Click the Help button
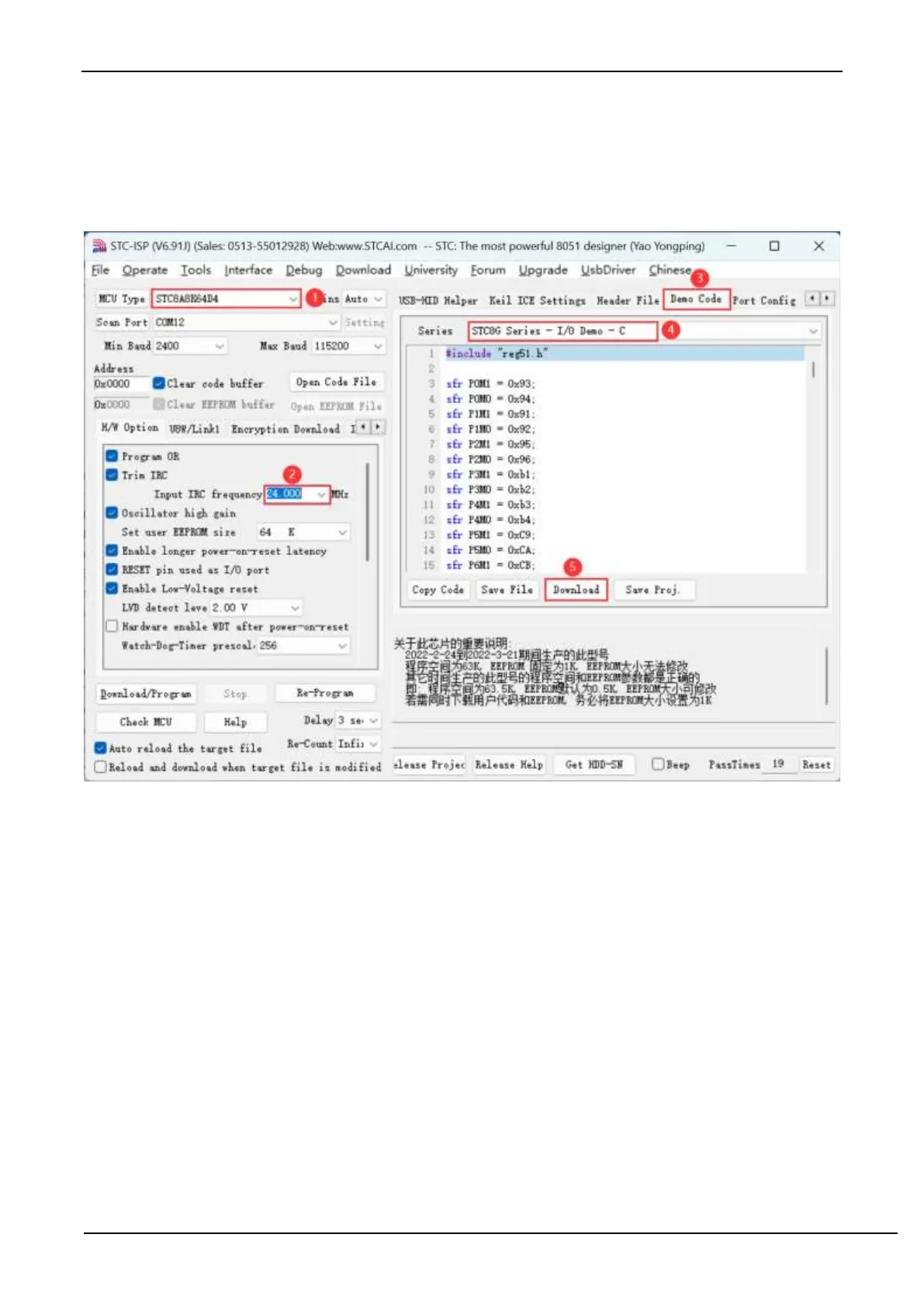The height and width of the screenshot is (1307, 924). pyautogui.click(x=235, y=722)
